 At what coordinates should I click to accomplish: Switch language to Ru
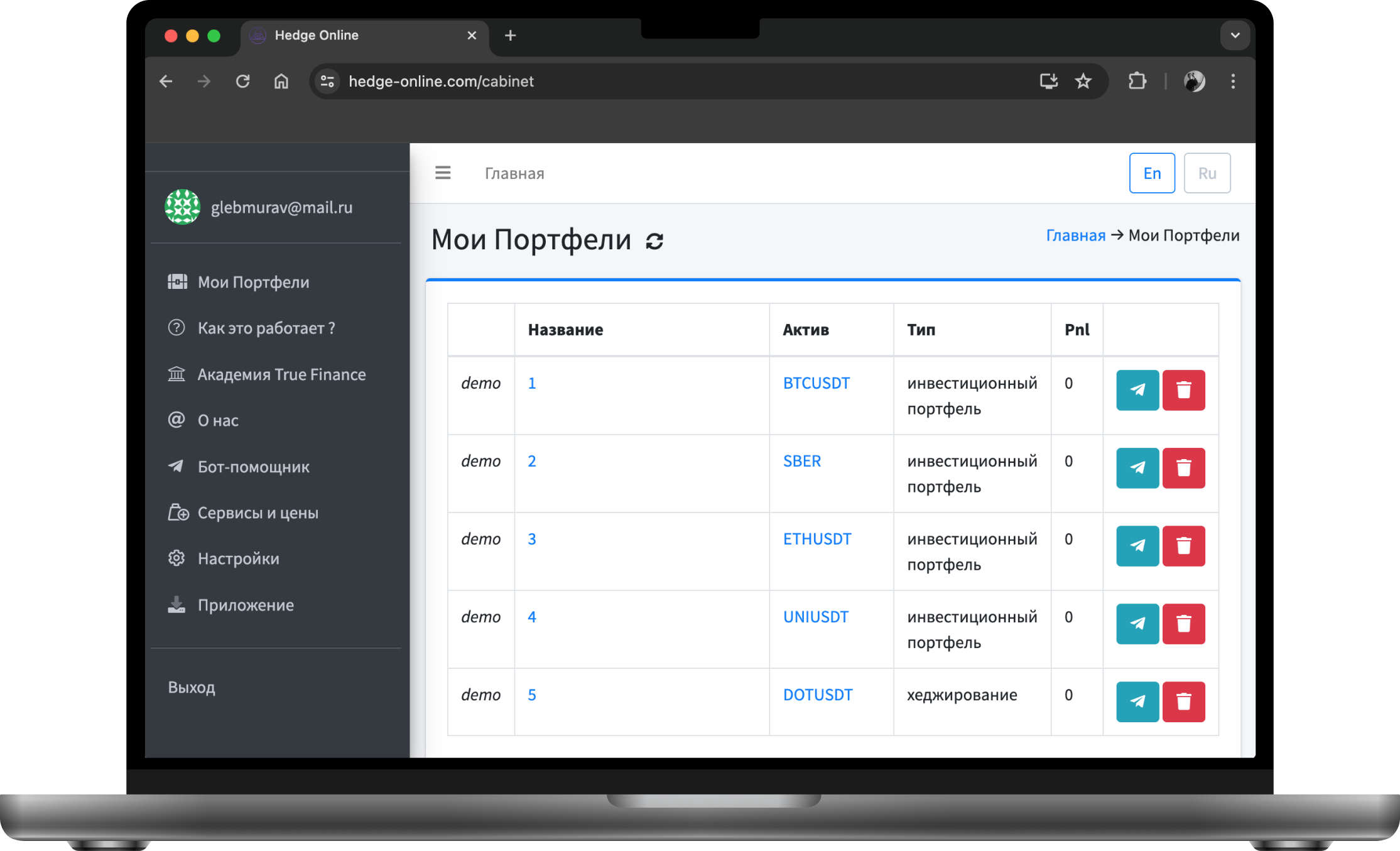pyautogui.click(x=1207, y=173)
